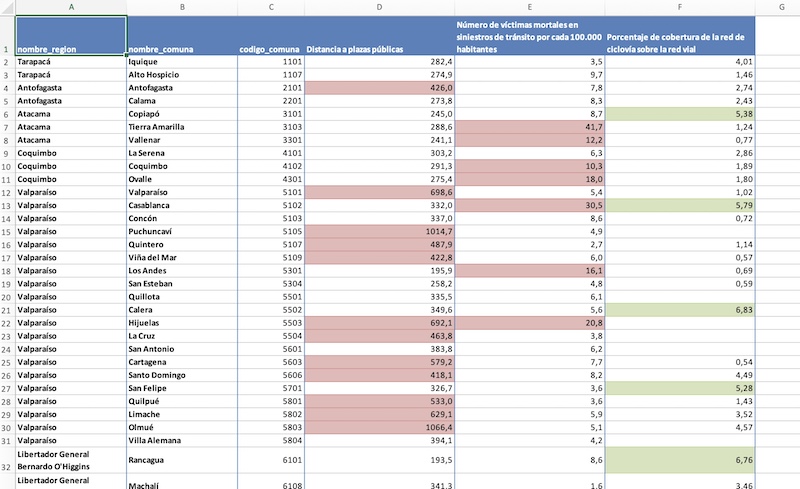This screenshot has height=489, width=800.
Task: Select column D header
Action: point(379,7)
